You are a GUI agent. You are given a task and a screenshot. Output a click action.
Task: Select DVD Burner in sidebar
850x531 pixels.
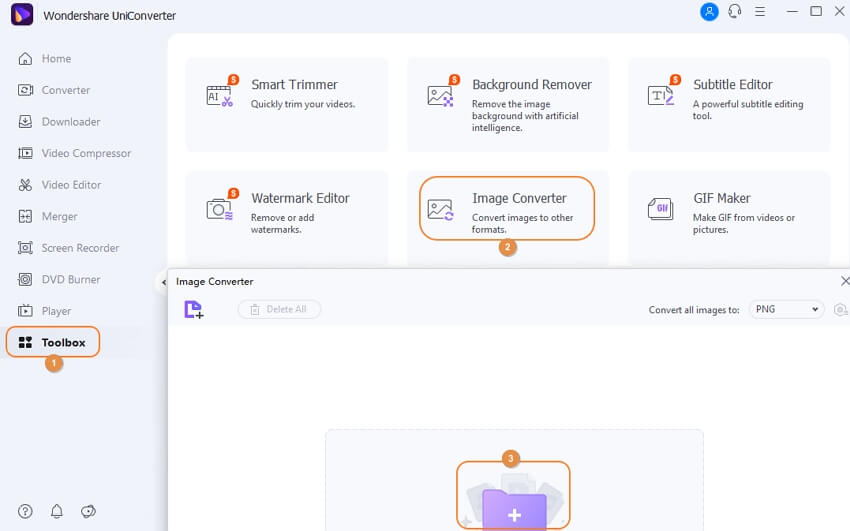click(59, 280)
